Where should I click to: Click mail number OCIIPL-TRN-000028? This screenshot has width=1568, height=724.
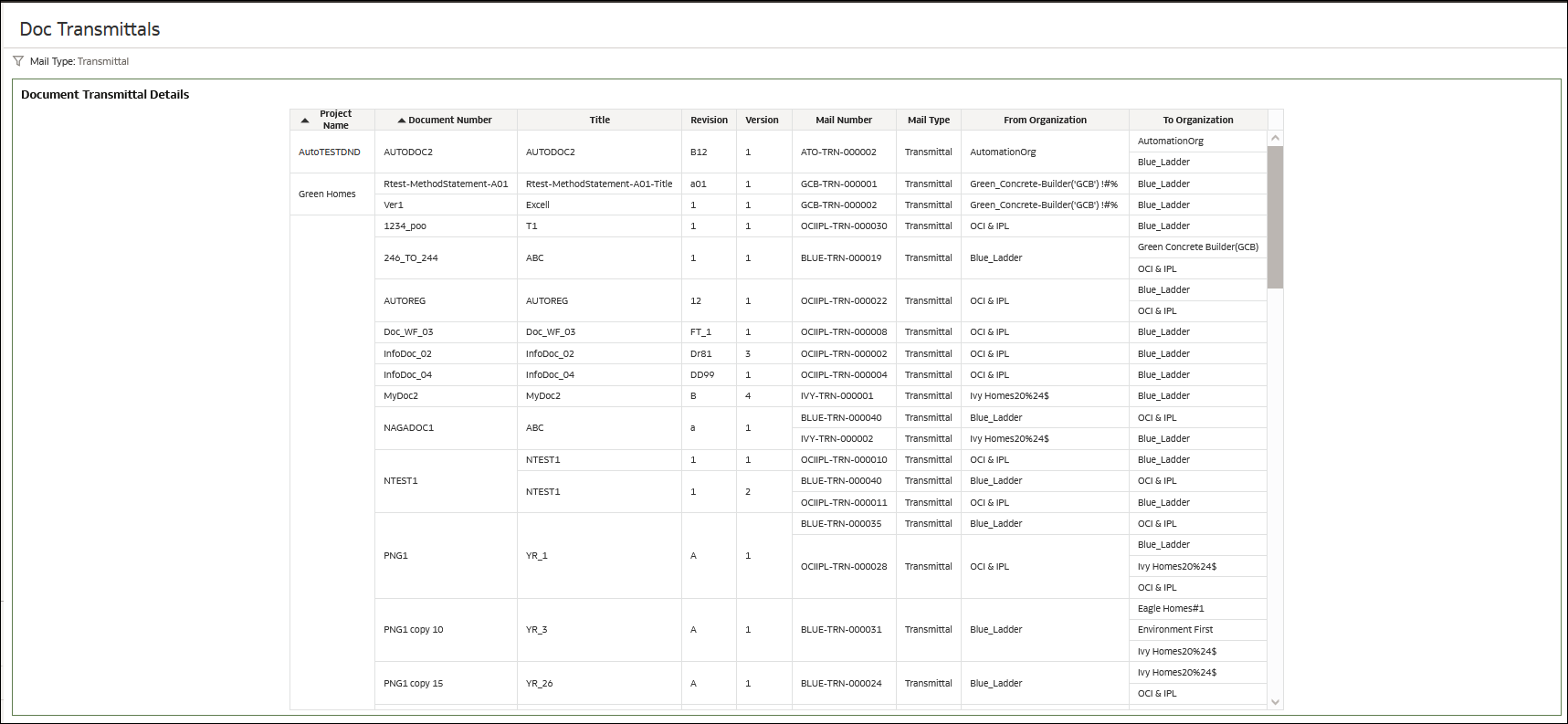tap(844, 566)
